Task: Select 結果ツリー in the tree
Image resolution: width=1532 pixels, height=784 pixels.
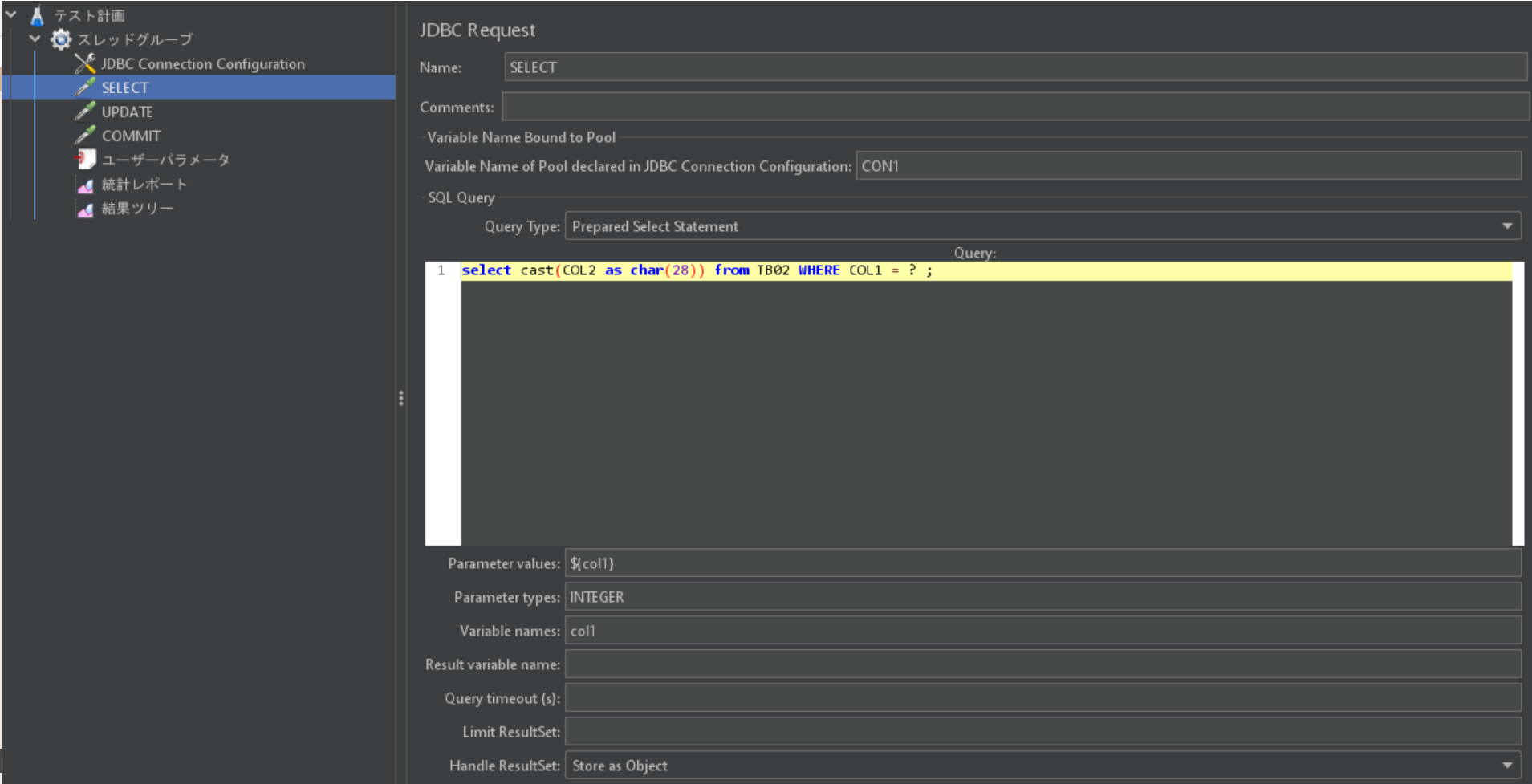Action: pyautogui.click(x=137, y=208)
